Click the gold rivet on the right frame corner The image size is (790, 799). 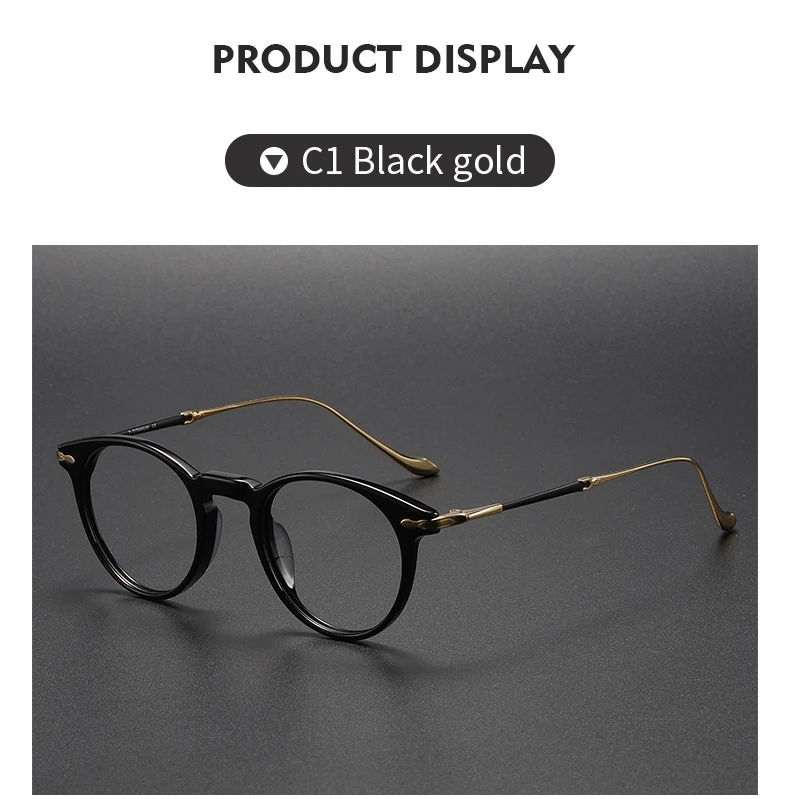(416, 524)
